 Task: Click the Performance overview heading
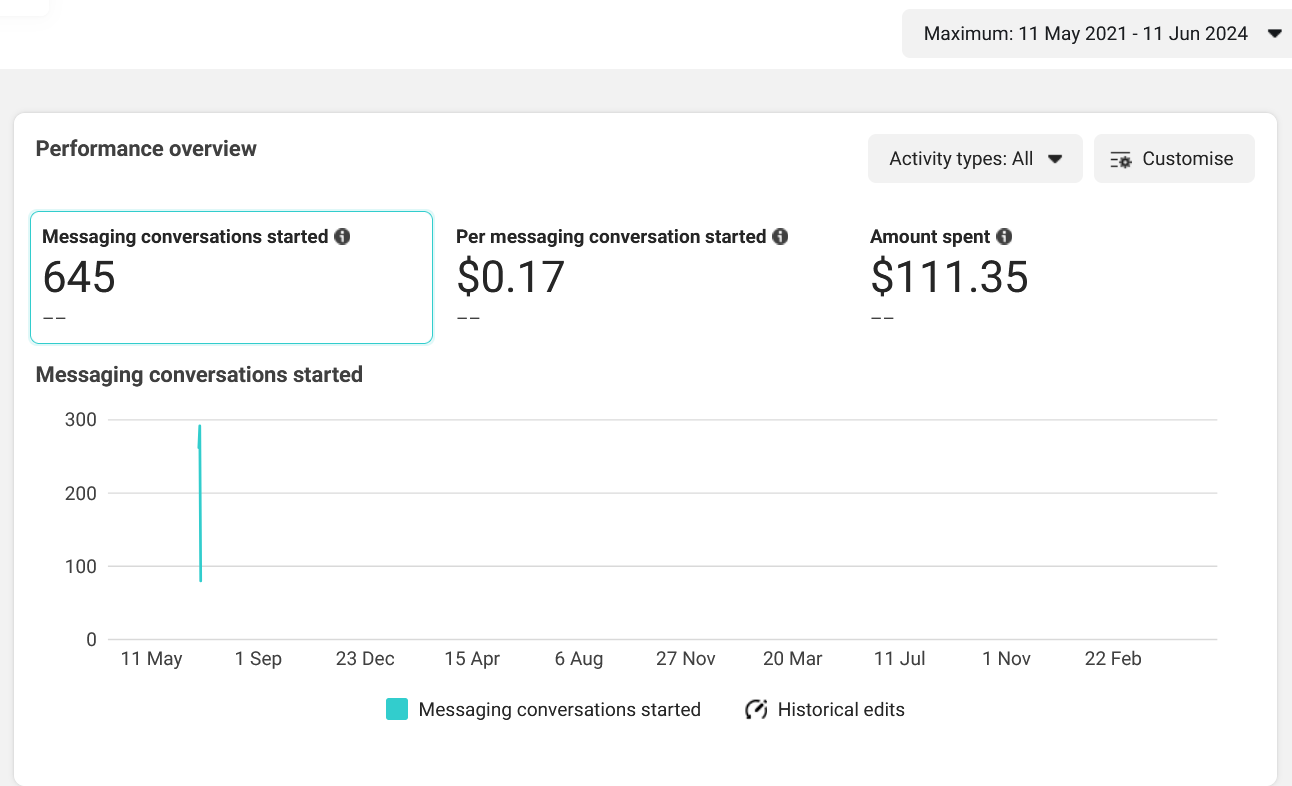(146, 149)
